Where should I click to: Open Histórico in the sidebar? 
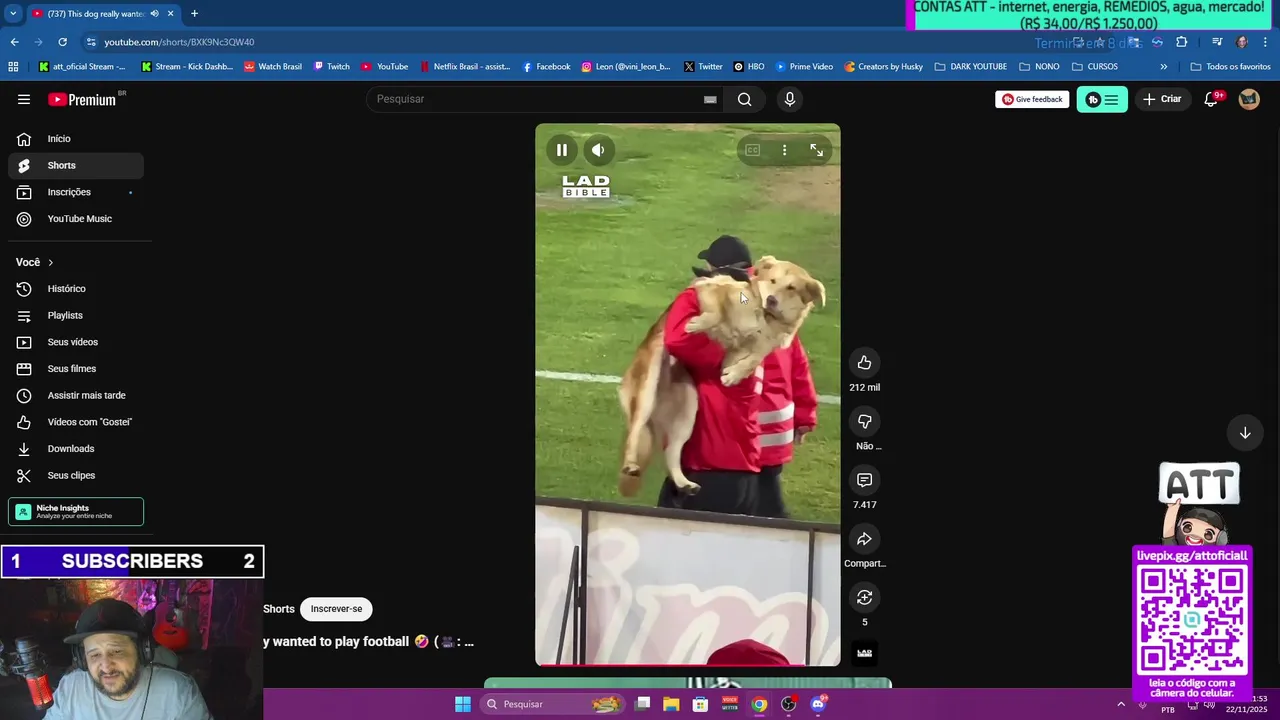[x=76, y=289]
